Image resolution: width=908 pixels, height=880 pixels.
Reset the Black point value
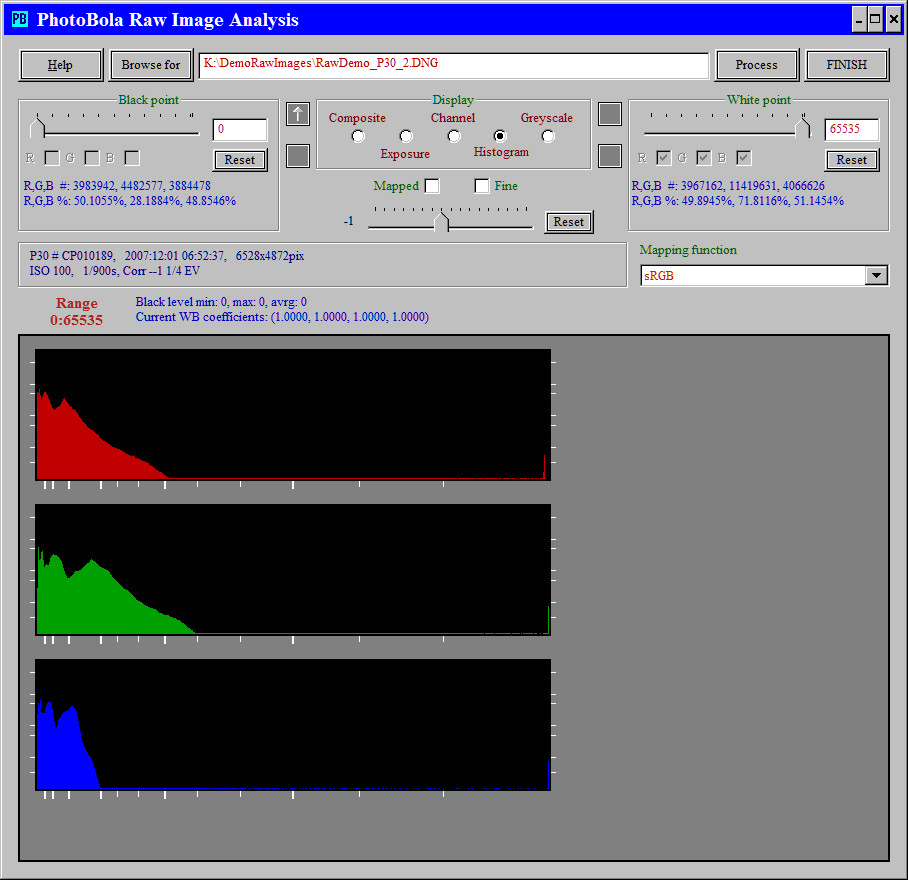(240, 160)
